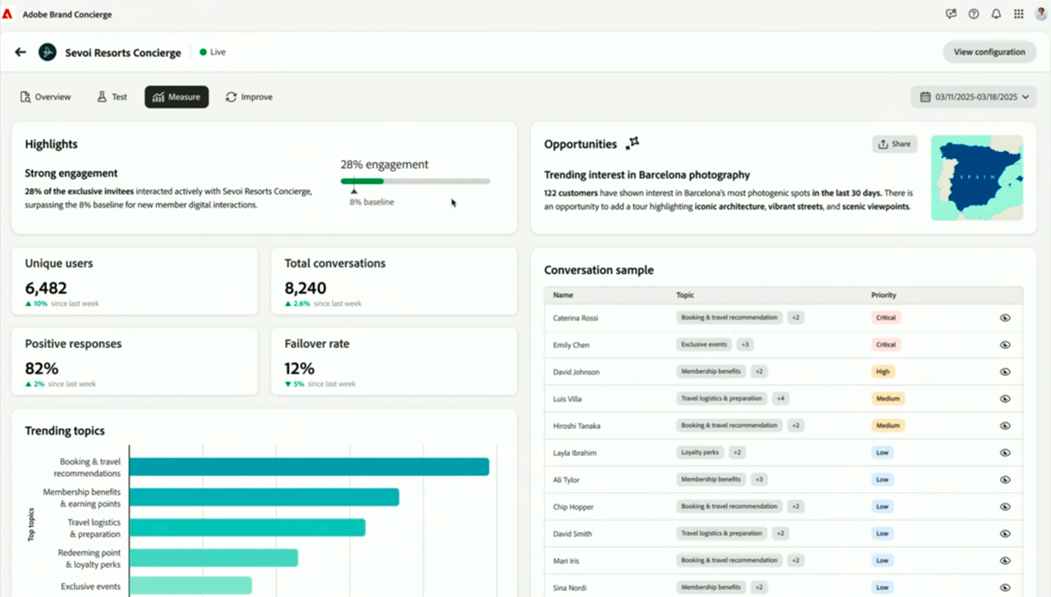Expand +2 topics for Hiroshi Tanaka
Screen dimensions: 1051x597
[796, 425]
